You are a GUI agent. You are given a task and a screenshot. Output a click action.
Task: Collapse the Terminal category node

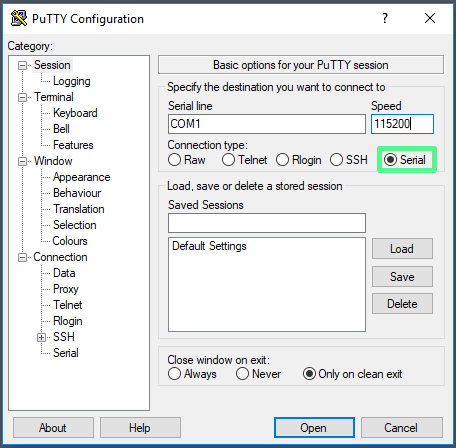click(22, 97)
